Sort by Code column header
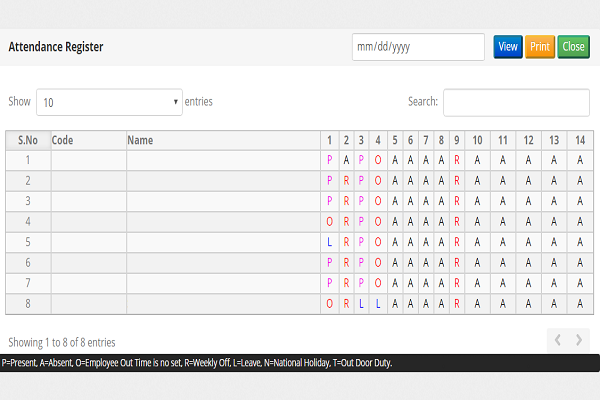600x400 pixels. (x=87, y=140)
